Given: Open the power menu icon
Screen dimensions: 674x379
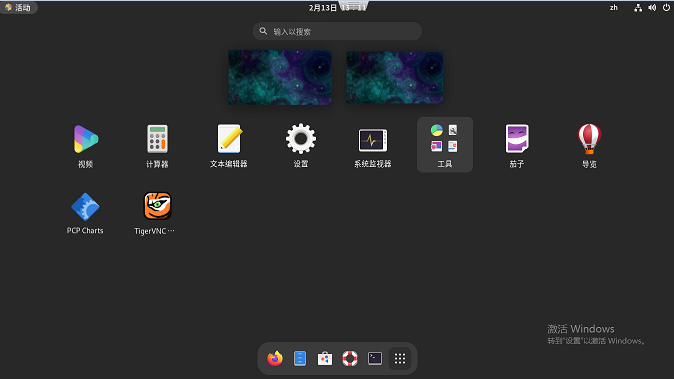Looking at the screenshot, I should pos(666,8).
